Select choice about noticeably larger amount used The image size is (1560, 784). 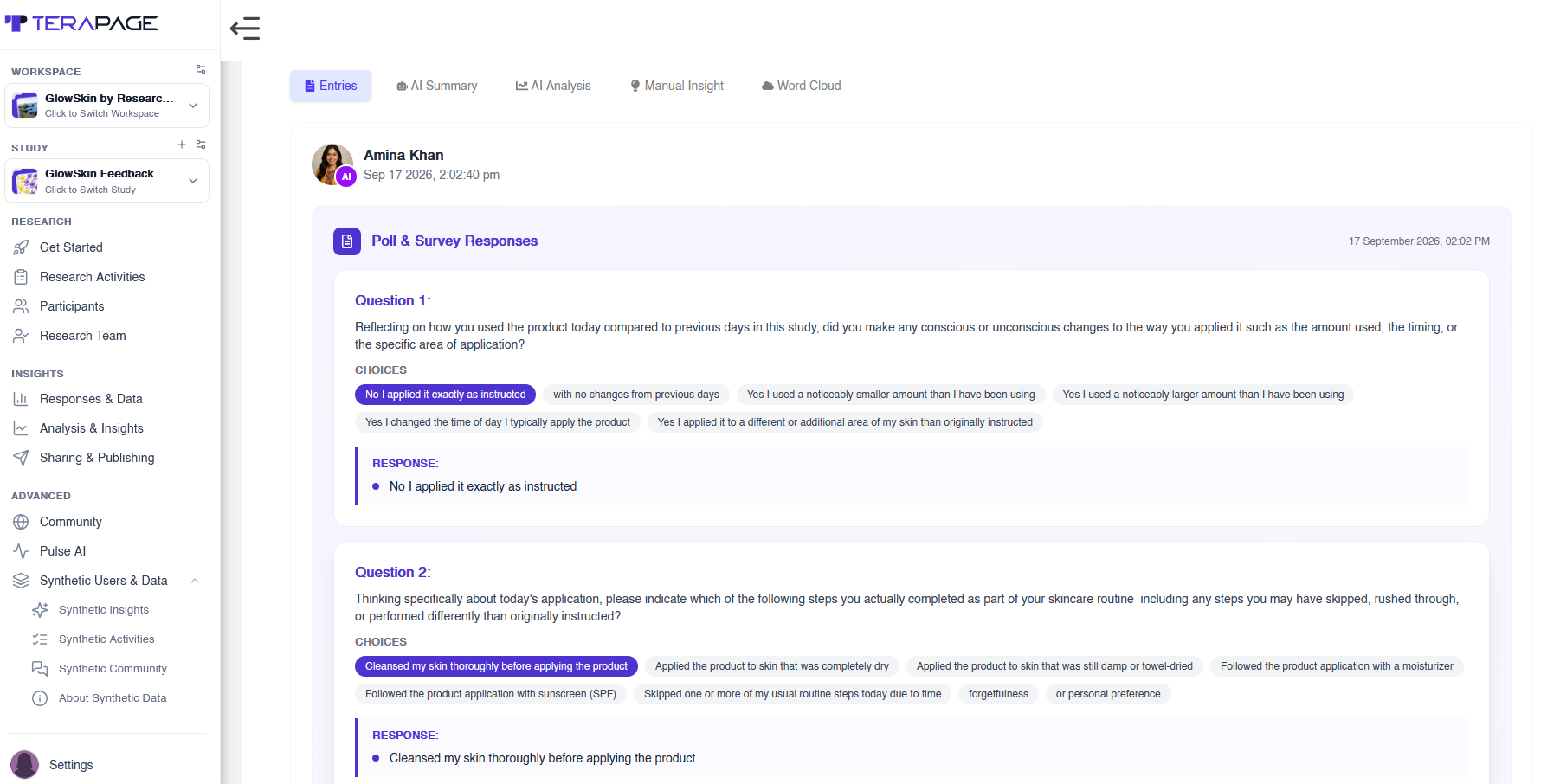coord(1203,395)
